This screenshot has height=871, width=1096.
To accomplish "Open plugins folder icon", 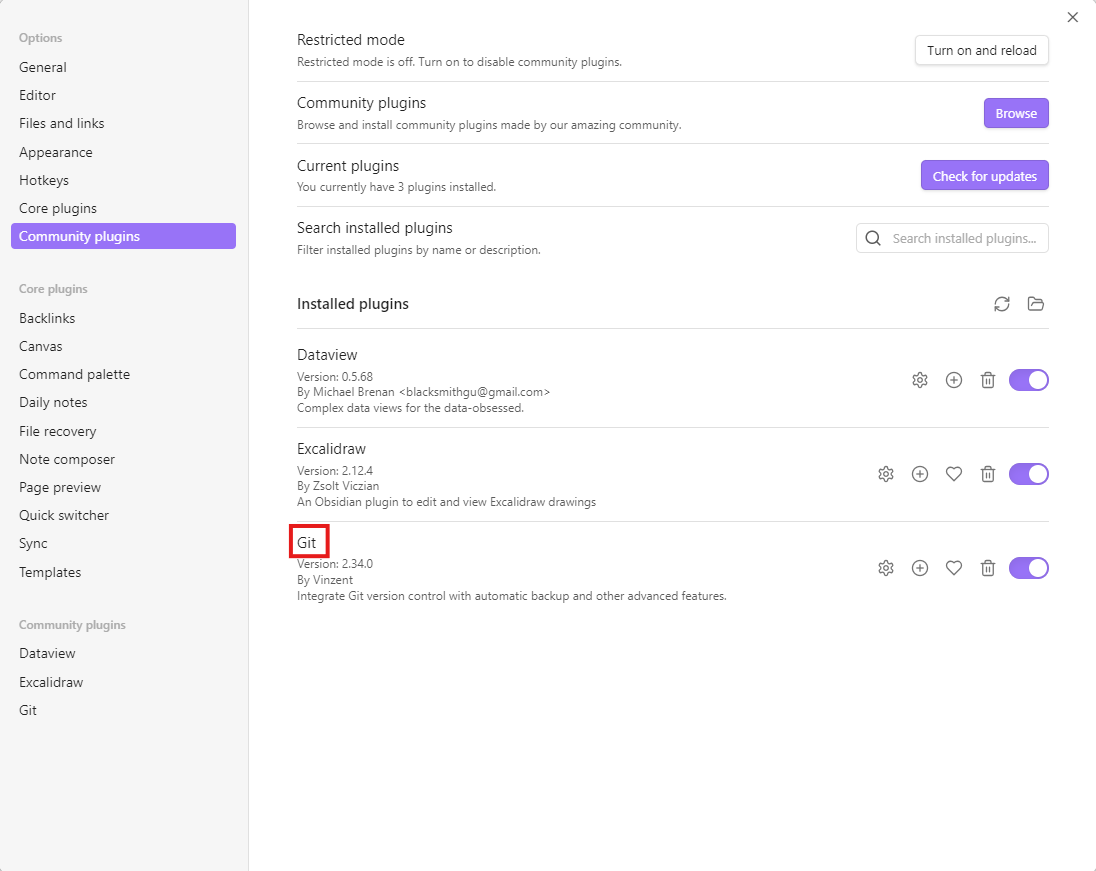I will click(1036, 304).
